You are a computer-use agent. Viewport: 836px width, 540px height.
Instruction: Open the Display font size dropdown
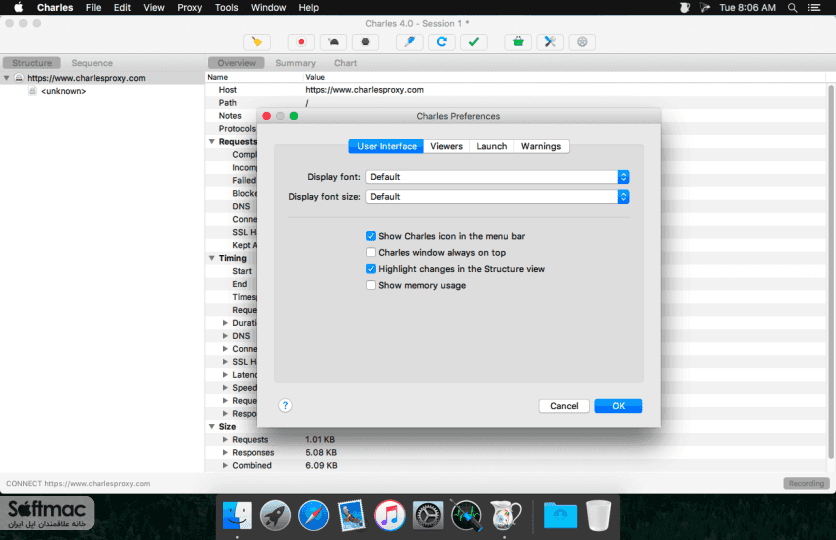[x=497, y=197]
